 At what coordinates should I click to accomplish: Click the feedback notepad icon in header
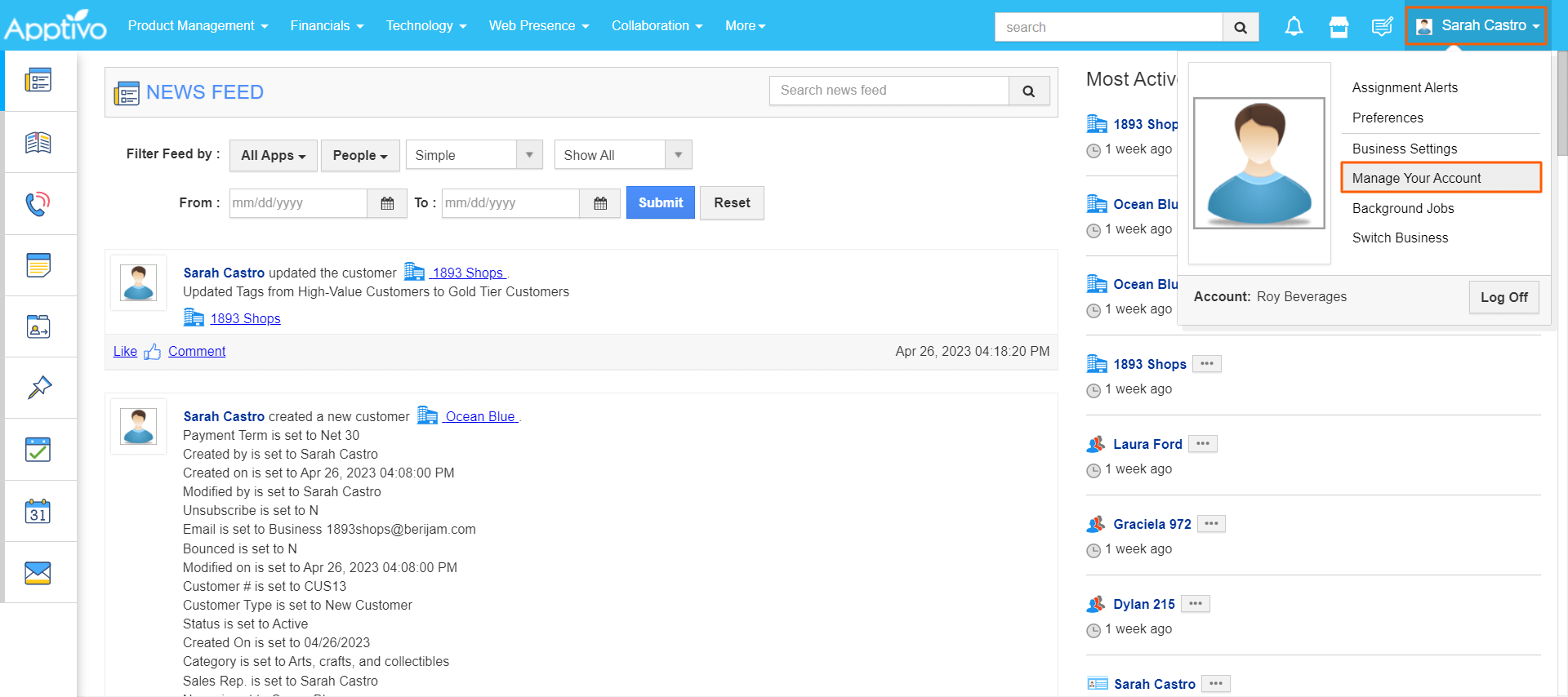tap(1382, 27)
